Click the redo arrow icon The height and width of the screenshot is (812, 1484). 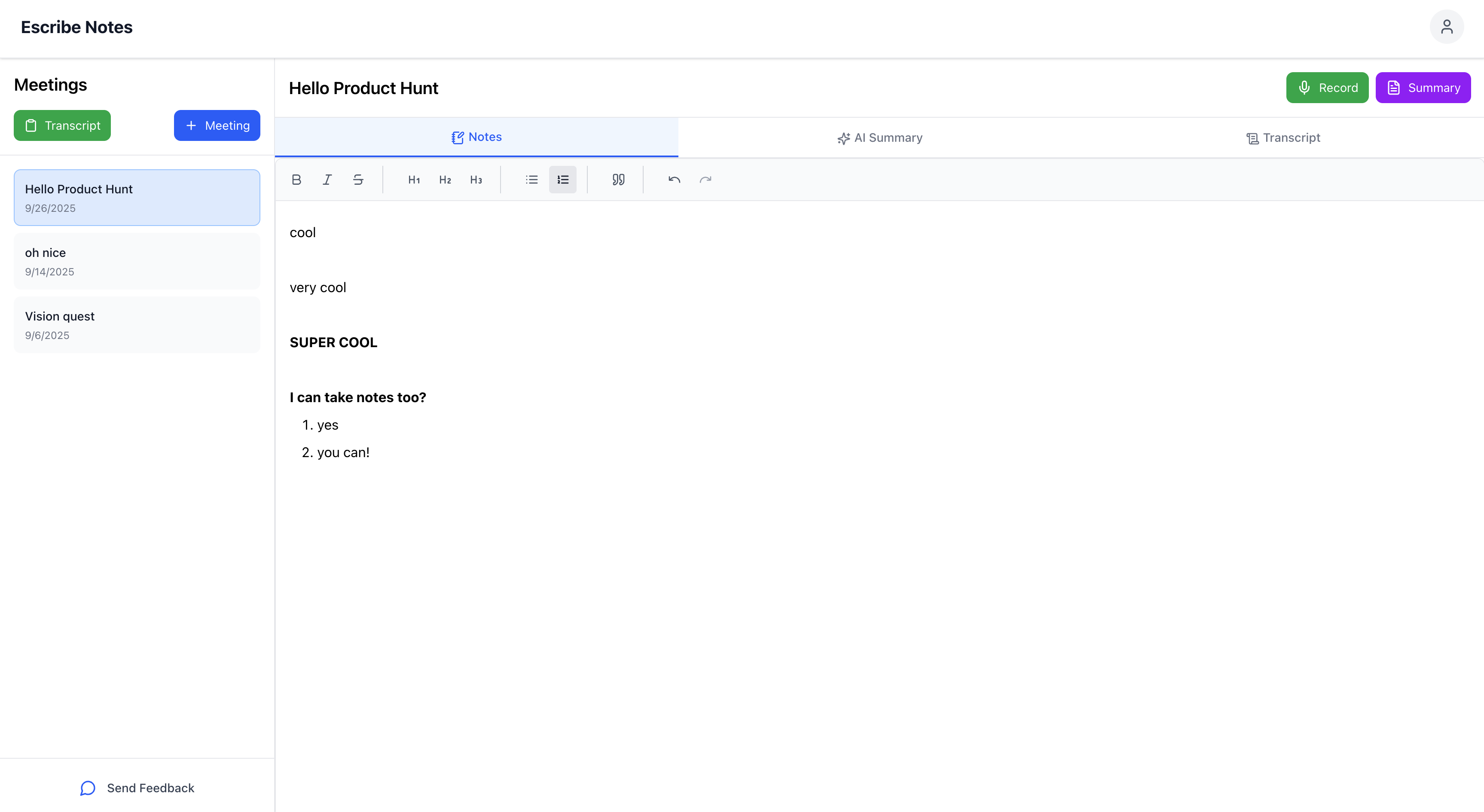click(x=705, y=180)
